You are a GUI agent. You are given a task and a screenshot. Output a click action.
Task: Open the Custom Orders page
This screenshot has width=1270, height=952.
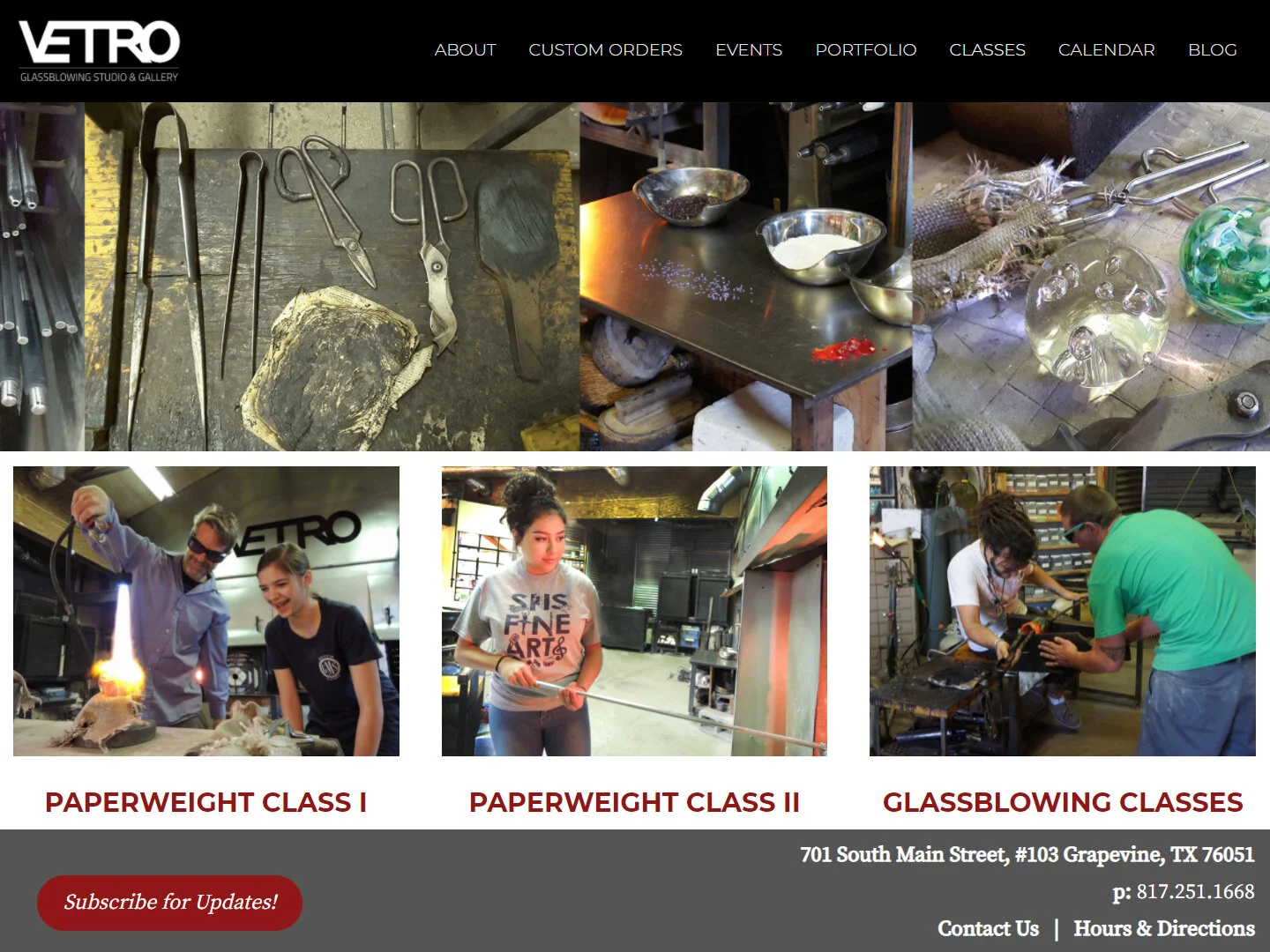(605, 50)
